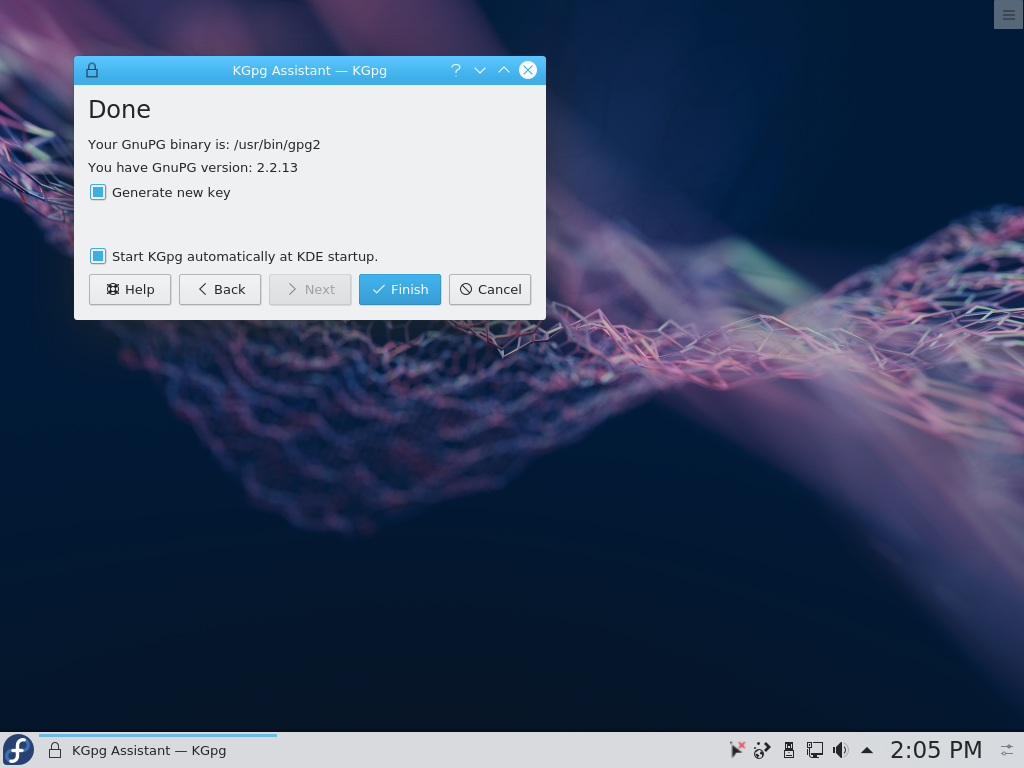
Task: Click the lock icon in the dialog title bar
Action: (92, 71)
